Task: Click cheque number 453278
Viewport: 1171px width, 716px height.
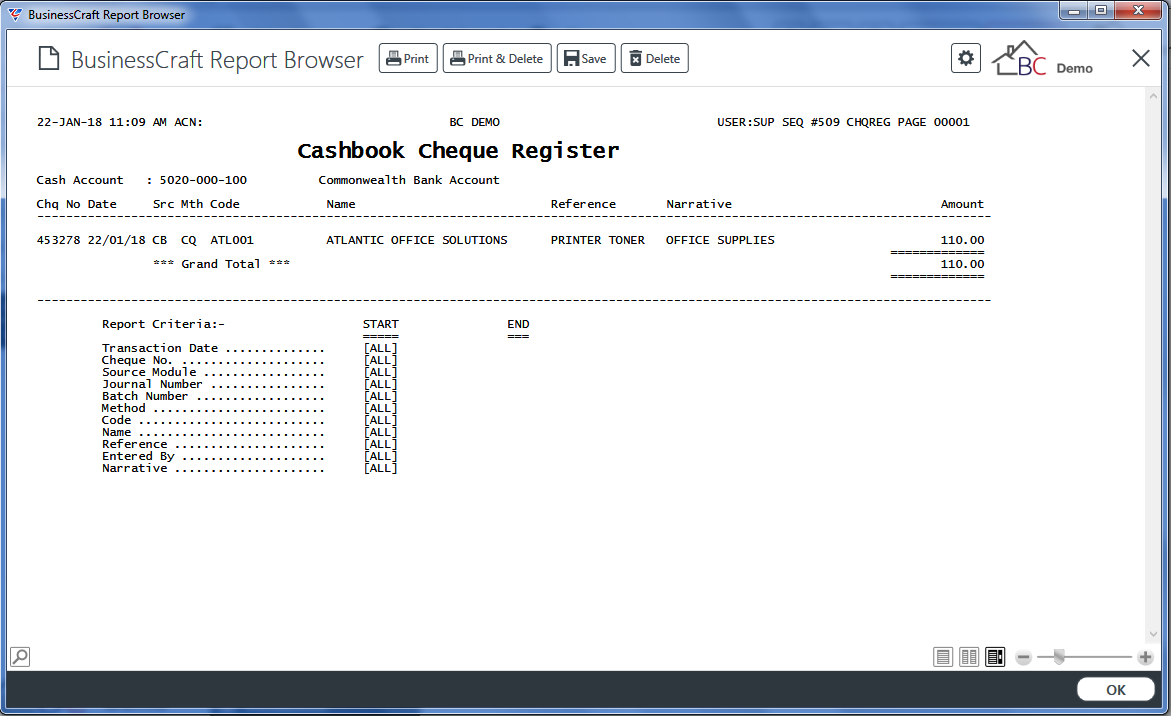Action: point(58,240)
